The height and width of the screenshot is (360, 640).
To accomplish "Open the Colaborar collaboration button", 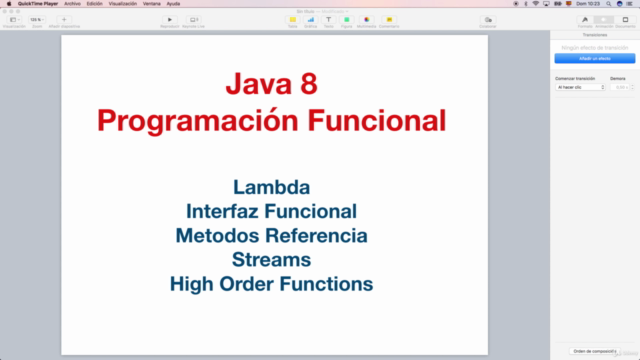I will pyautogui.click(x=488, y=20).
